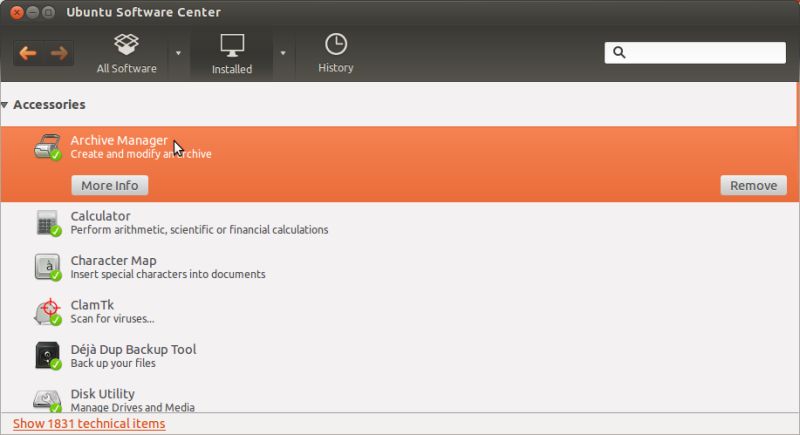The width and height of the screenshot is (800, 435).
Task: Collapse the Accessories category triangle
Action: (x=5, y=105)
